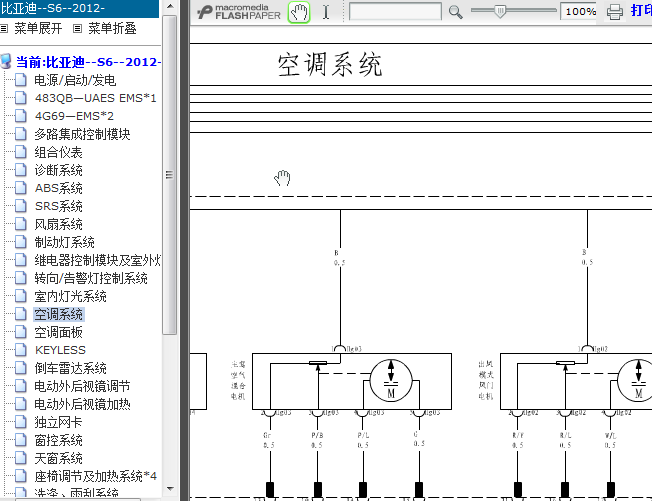Image resolution: width=652 pixels, height=501 pixels.
Task: Select the text selection cursor tool
Action: coord(326,12)
